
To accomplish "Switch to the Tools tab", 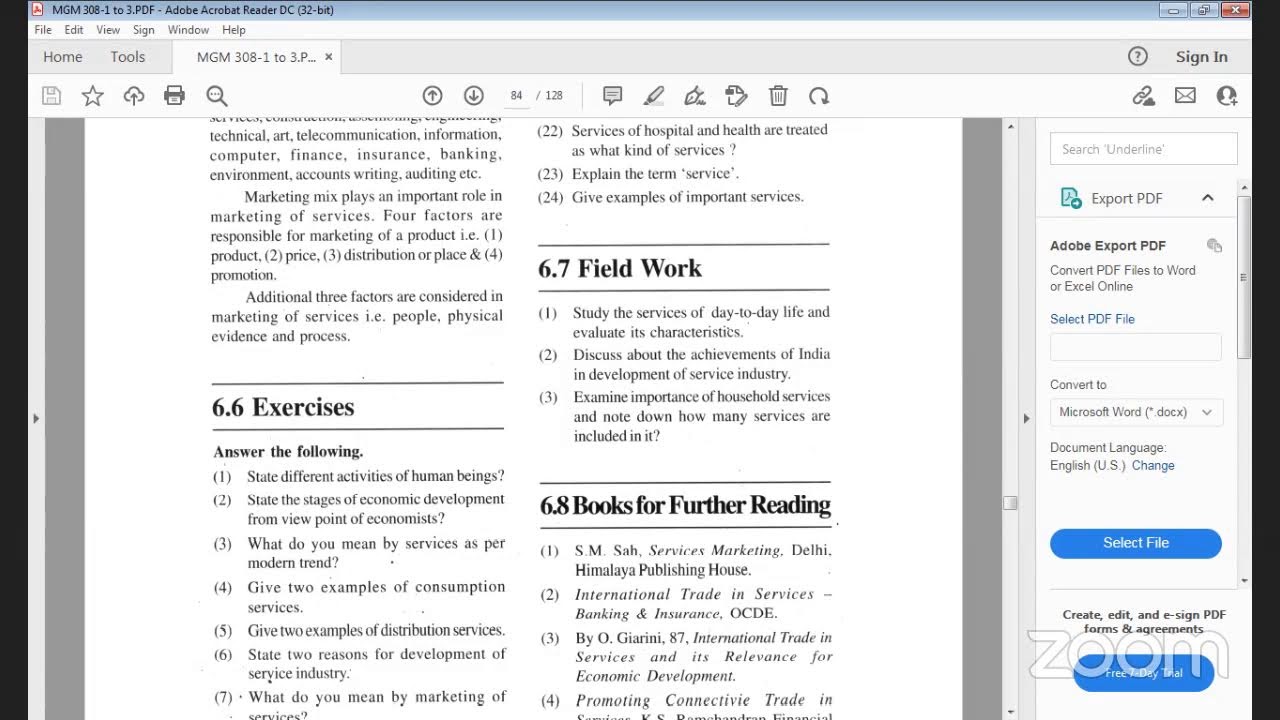I will (x=128, y=57).
